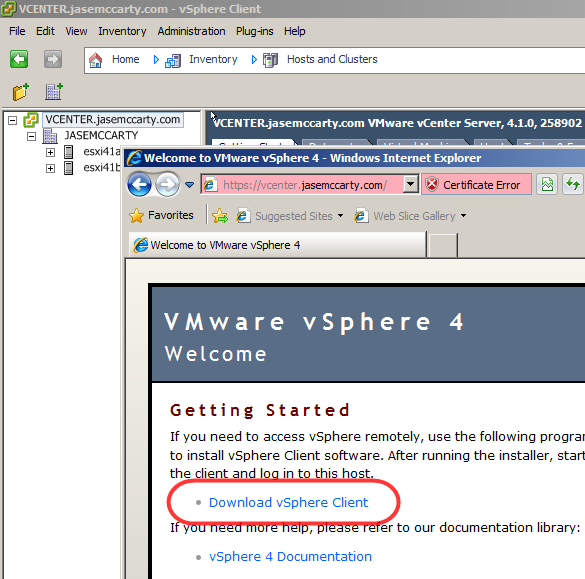Viewport: 585px width, 579px height.
Task: Open the Inventory menu
Action: [122, 31]
